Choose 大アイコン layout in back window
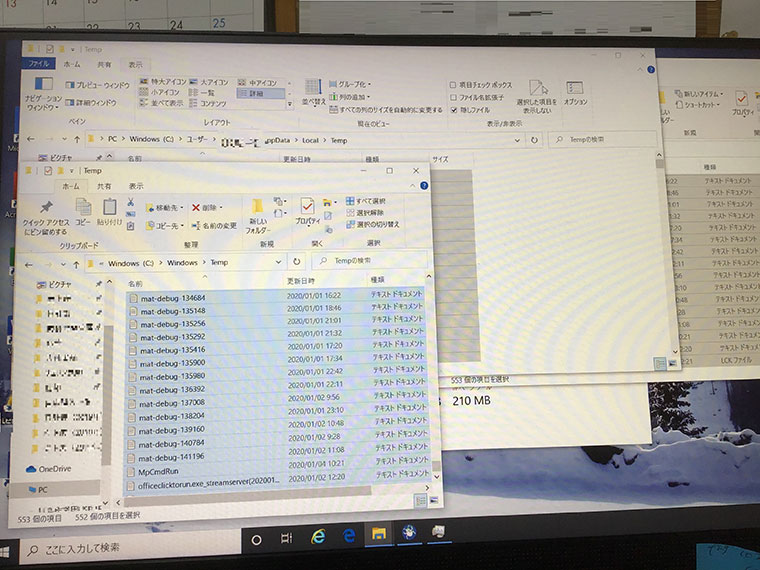760x570 pixels. point(208,82)
